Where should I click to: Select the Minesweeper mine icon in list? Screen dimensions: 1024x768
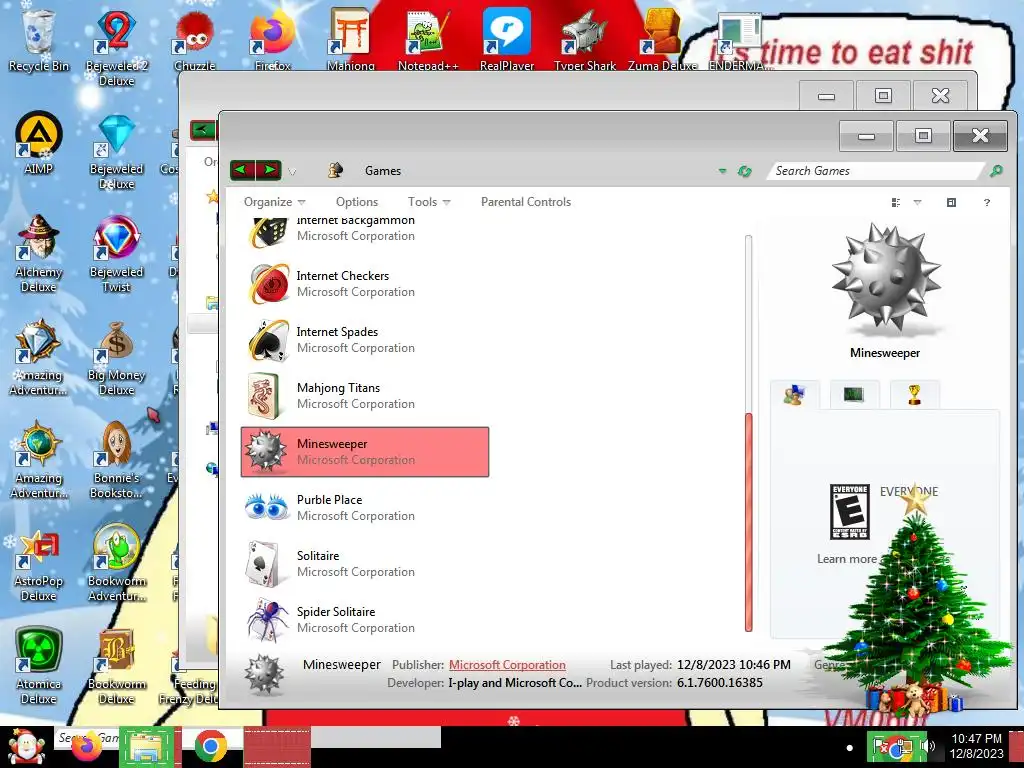(265, 451)
